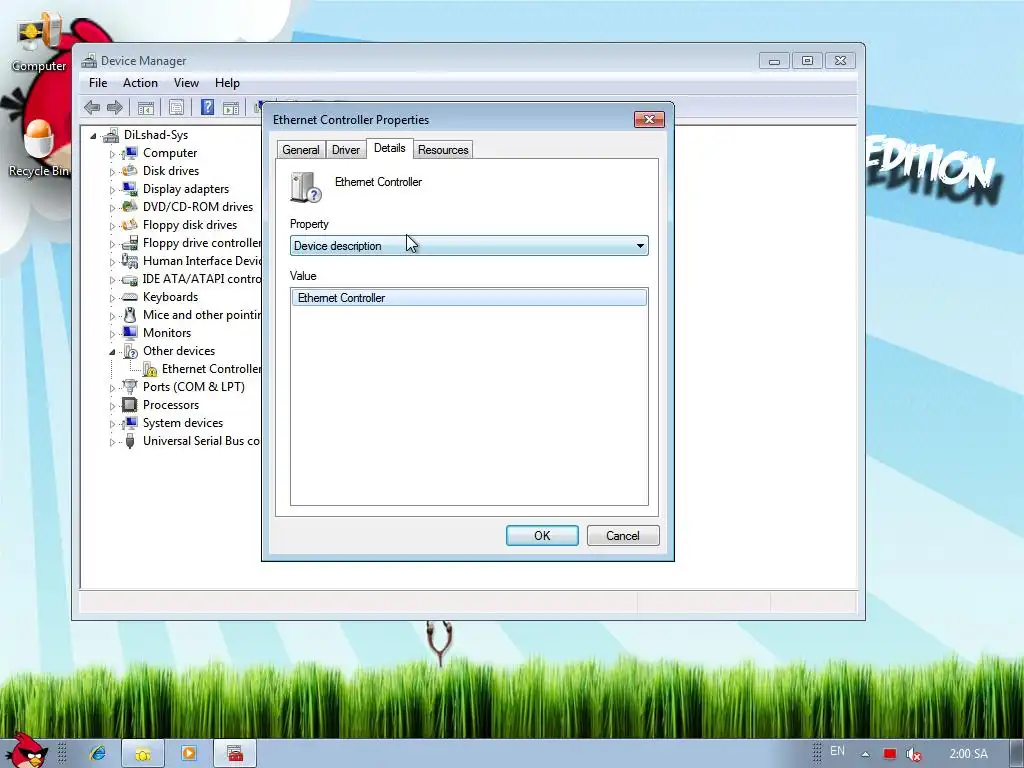
Task: Click the Display adapters icon
Action: pyautogui.click(x=130, y=189)
